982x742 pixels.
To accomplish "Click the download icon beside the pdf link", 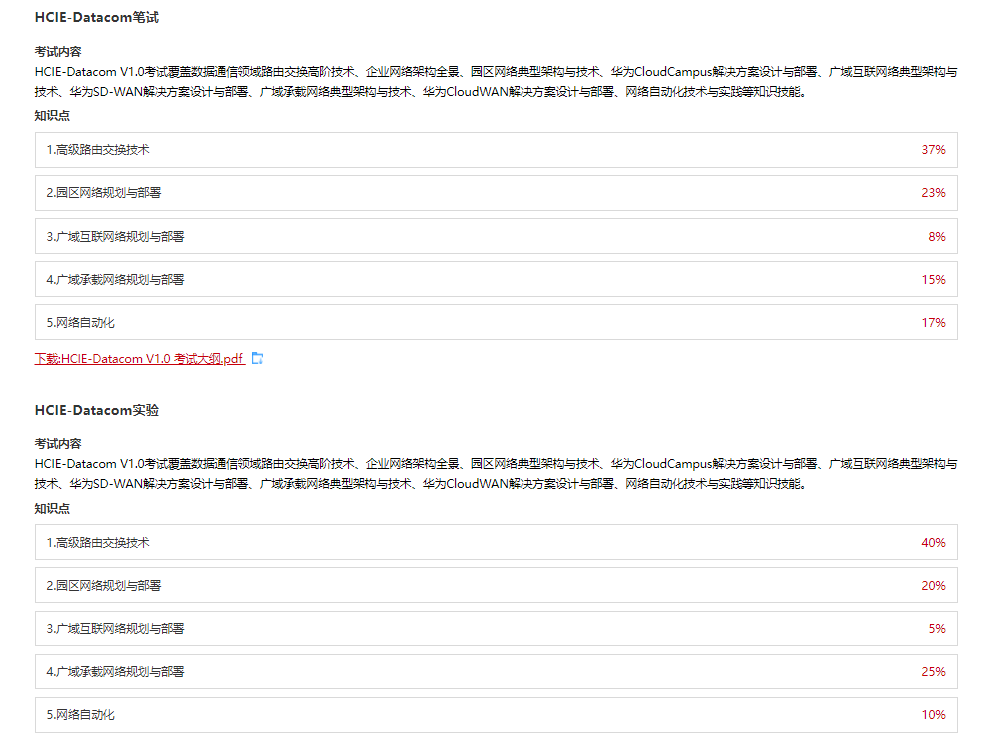I will coord(257,358).
